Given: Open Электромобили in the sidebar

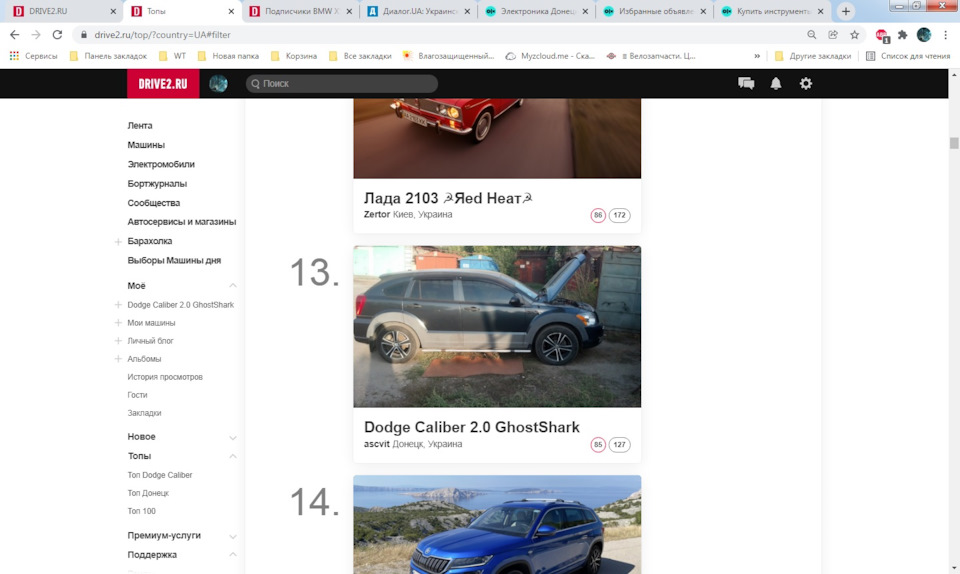Looking at the screenshot, I should pos(161,164).
